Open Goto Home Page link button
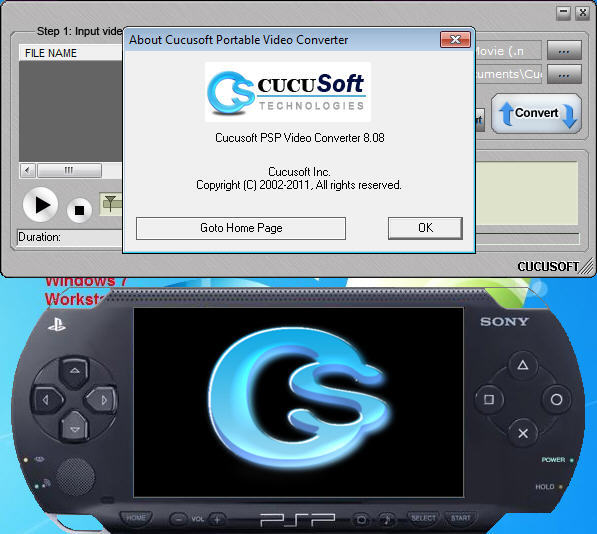The height and width of the screenshot is (534, 597). [x=241, y=228]
